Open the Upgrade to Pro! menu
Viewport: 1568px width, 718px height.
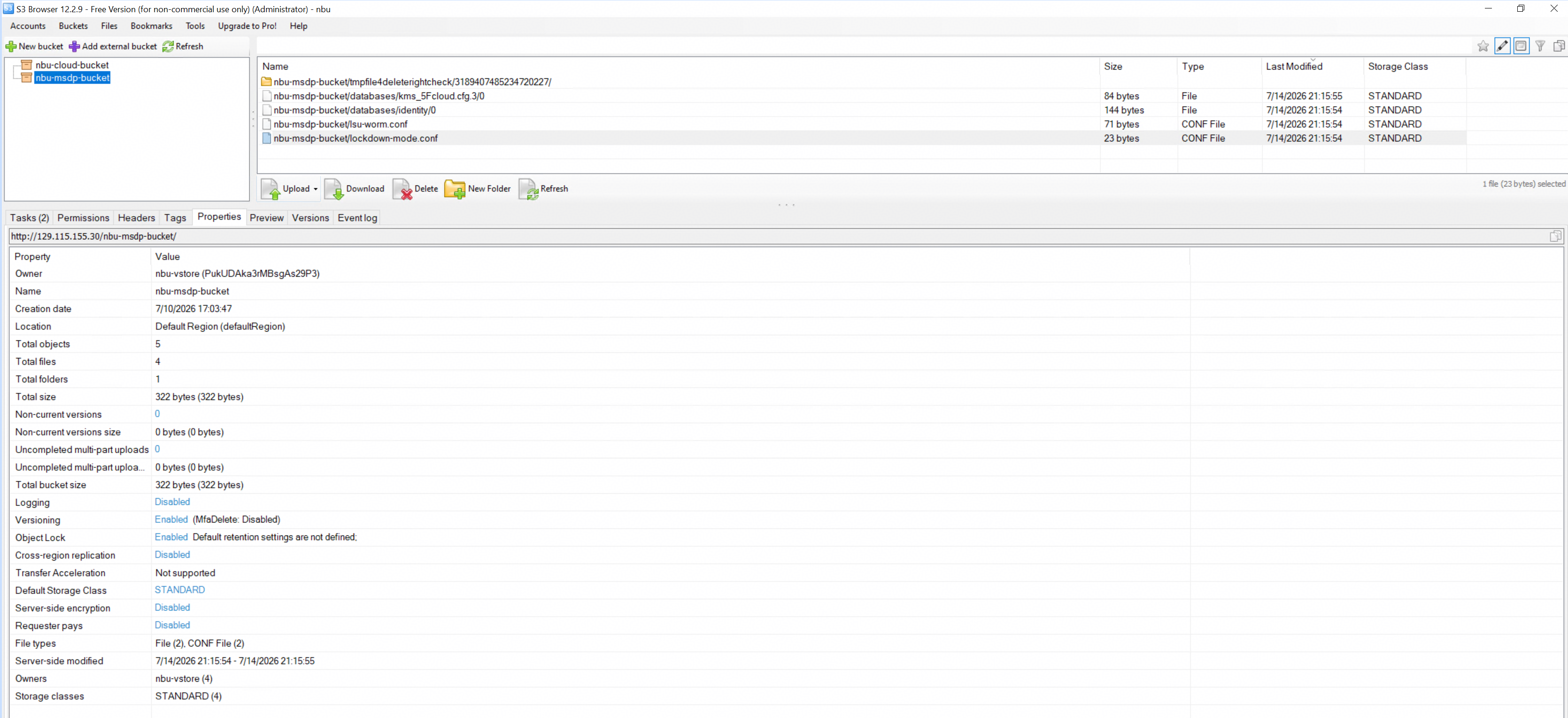(x=247, y=25)
